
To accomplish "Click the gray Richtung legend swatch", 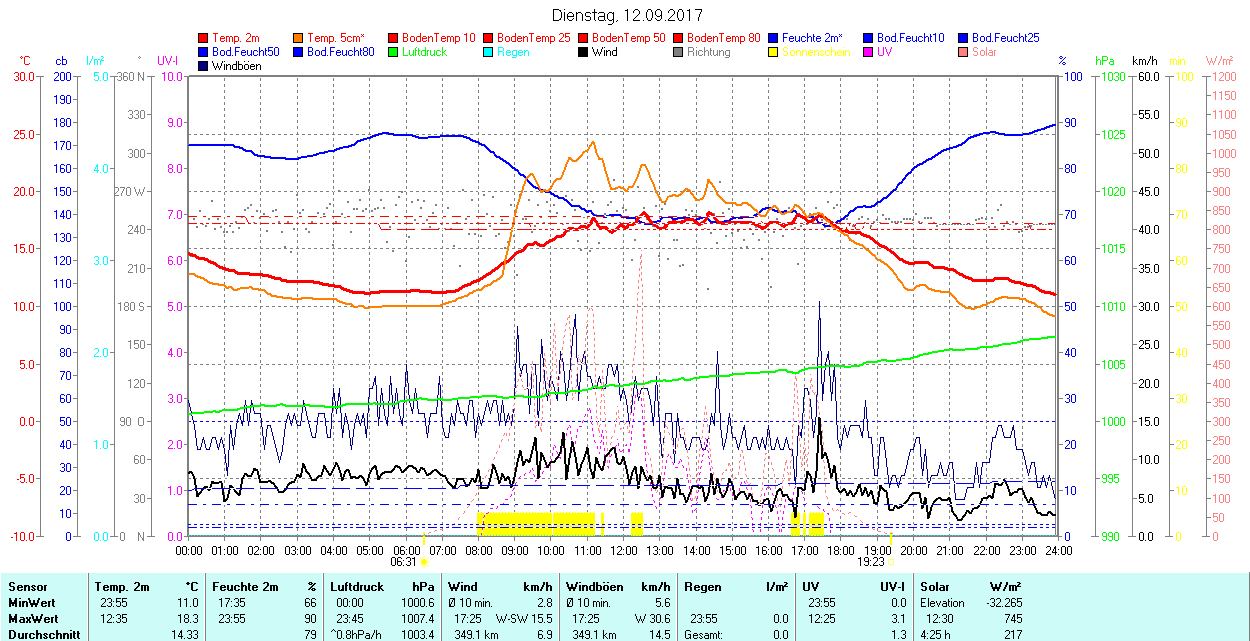I will 679,52.
